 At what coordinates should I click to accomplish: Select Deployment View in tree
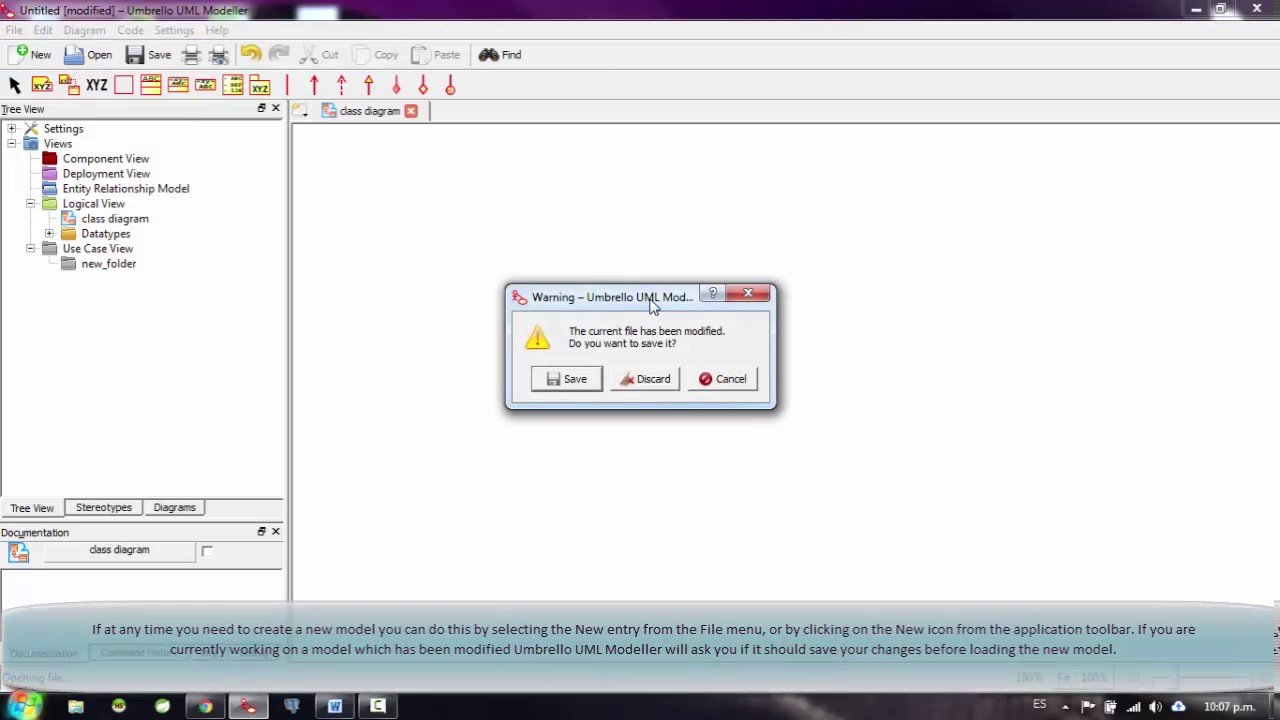[x=106, y=174]
